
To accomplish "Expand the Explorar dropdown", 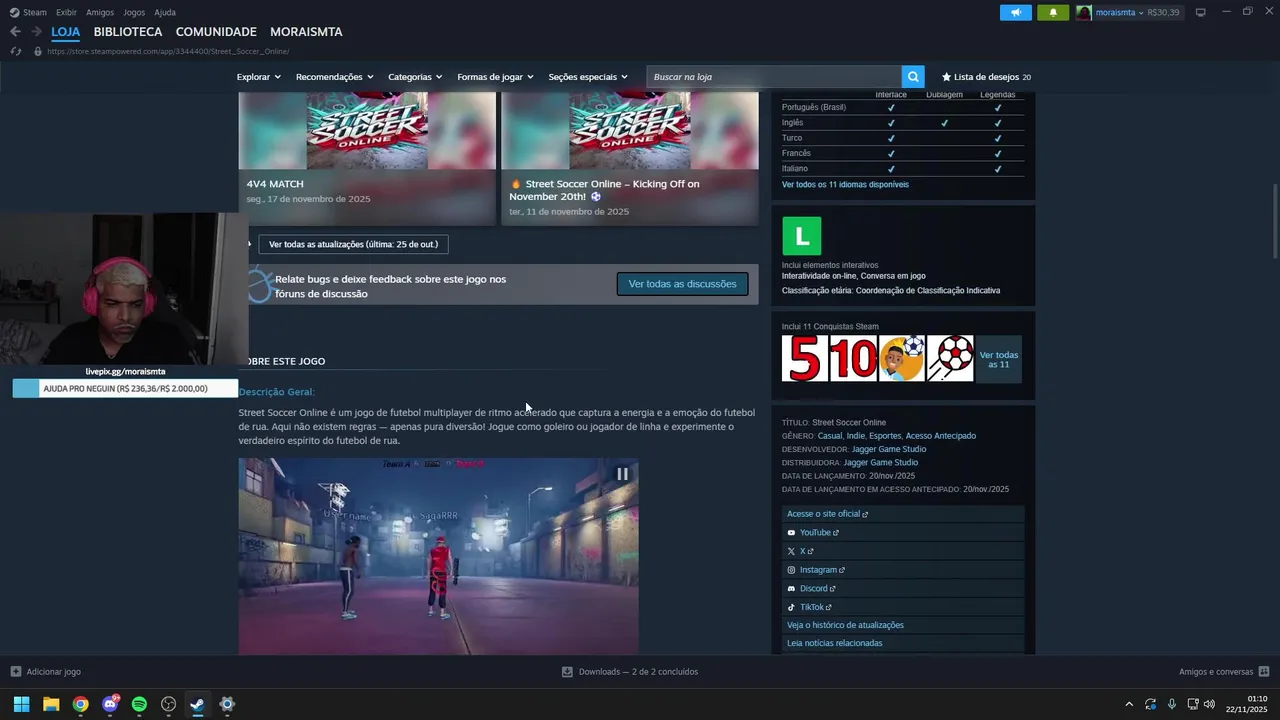I will coord(258,77).
